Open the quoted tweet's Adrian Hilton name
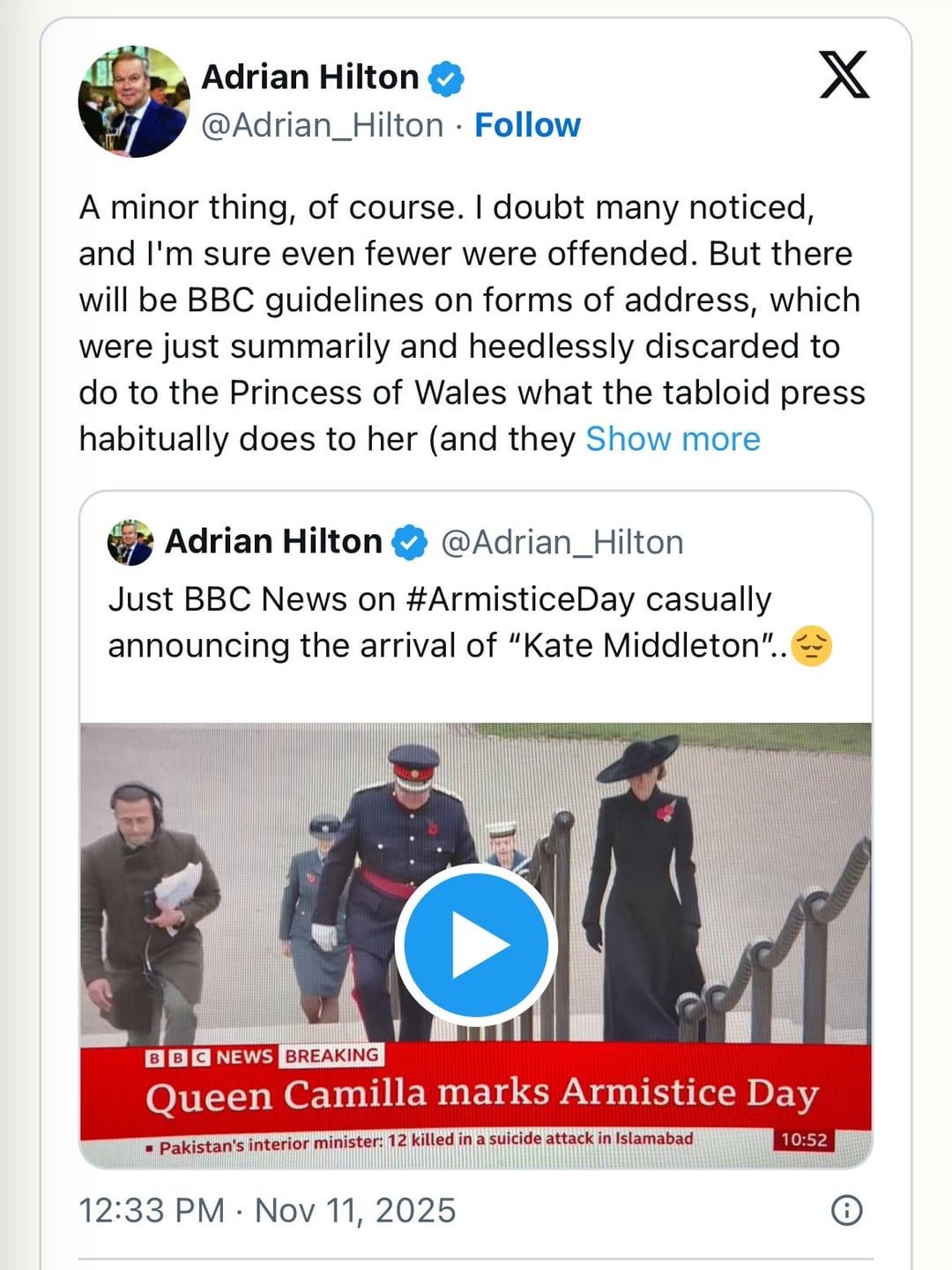This screenshot has height=1270, width=952. coord(273,541)
